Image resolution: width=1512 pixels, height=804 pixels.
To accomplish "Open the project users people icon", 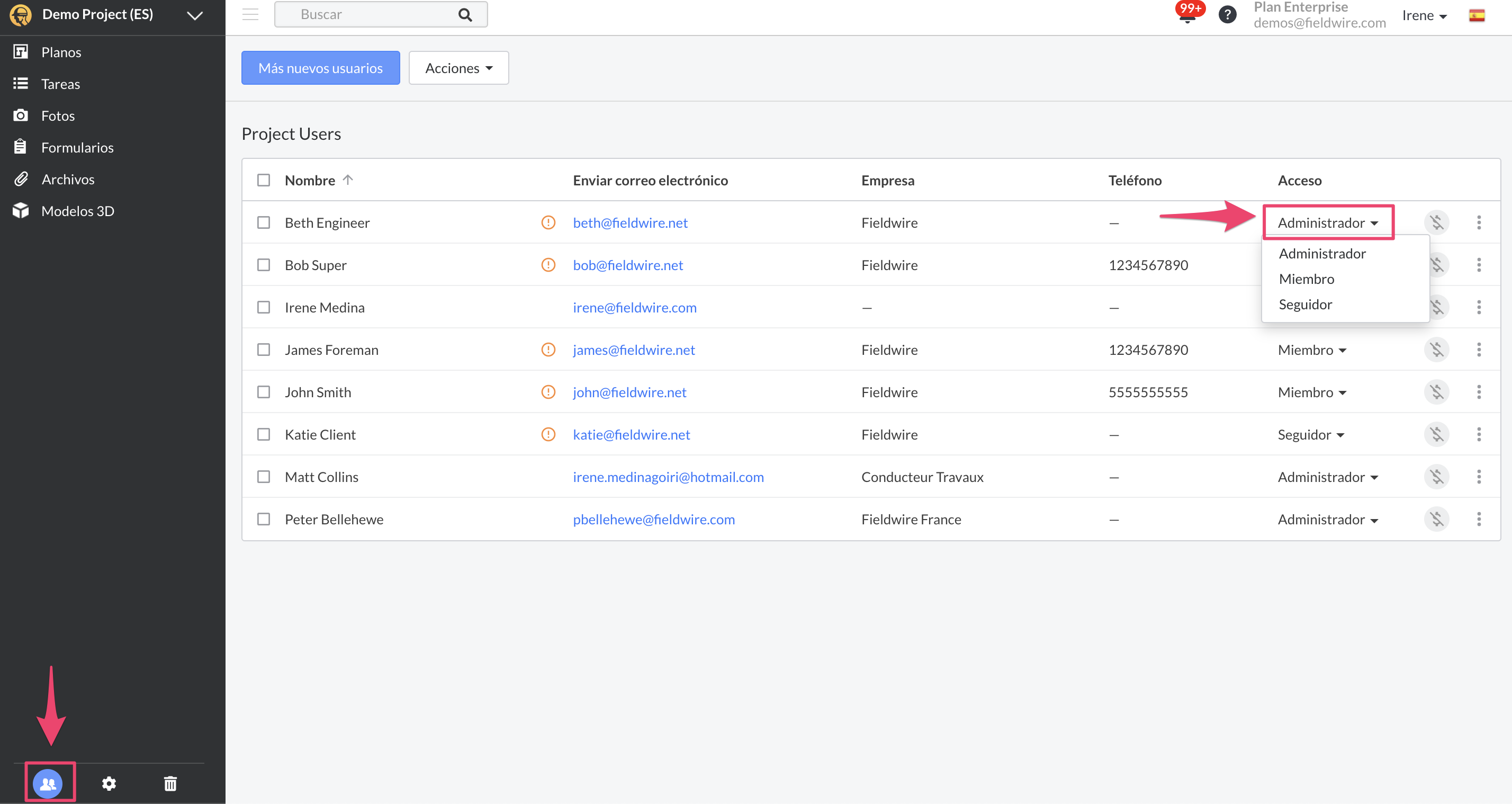I will 48,783.
